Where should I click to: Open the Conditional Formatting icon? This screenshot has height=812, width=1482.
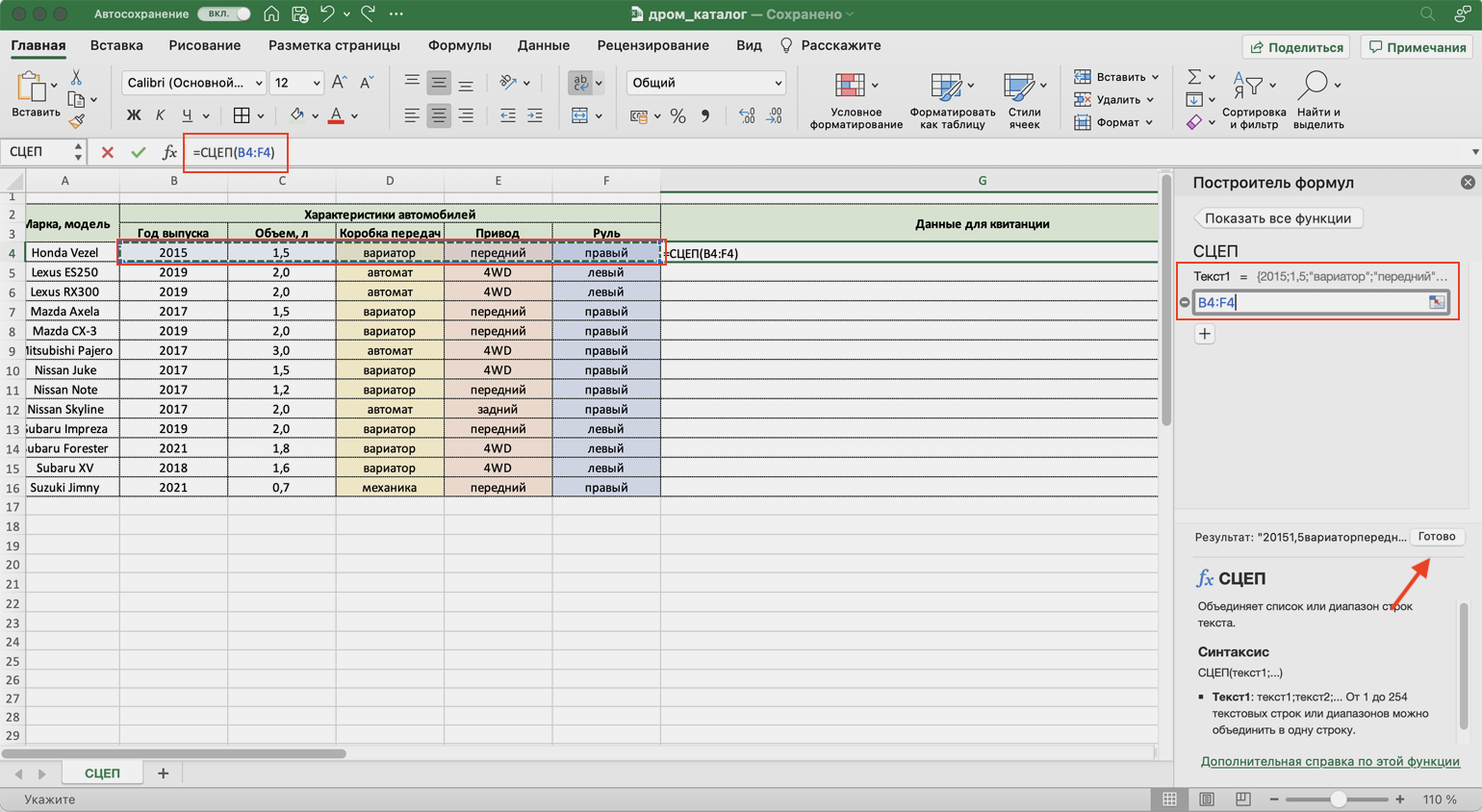850,86
